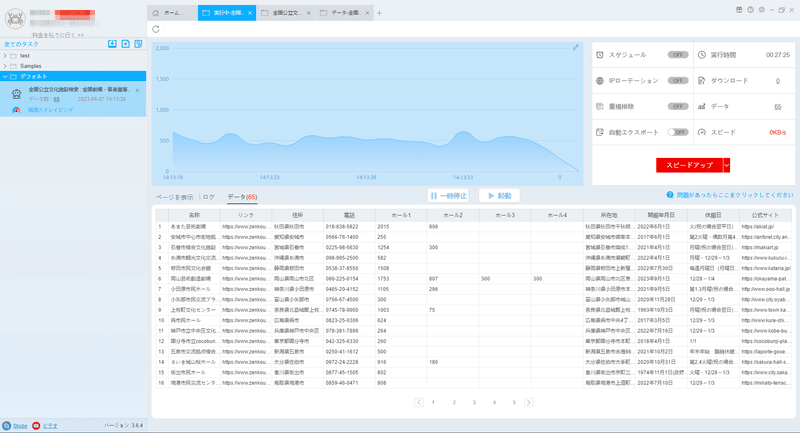Open the help icon in title bar
This screenshot has width=800, height=433.
751,10
